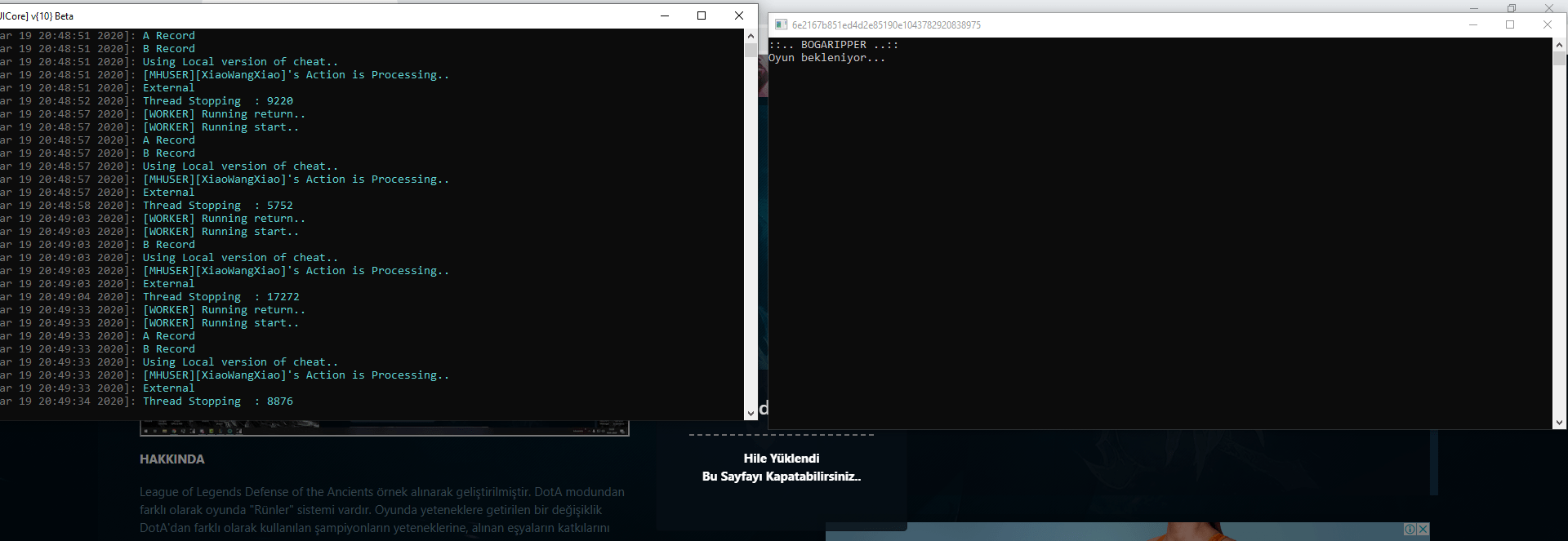Close the background browser window

pyautogui.click(x=1549, y=7)
